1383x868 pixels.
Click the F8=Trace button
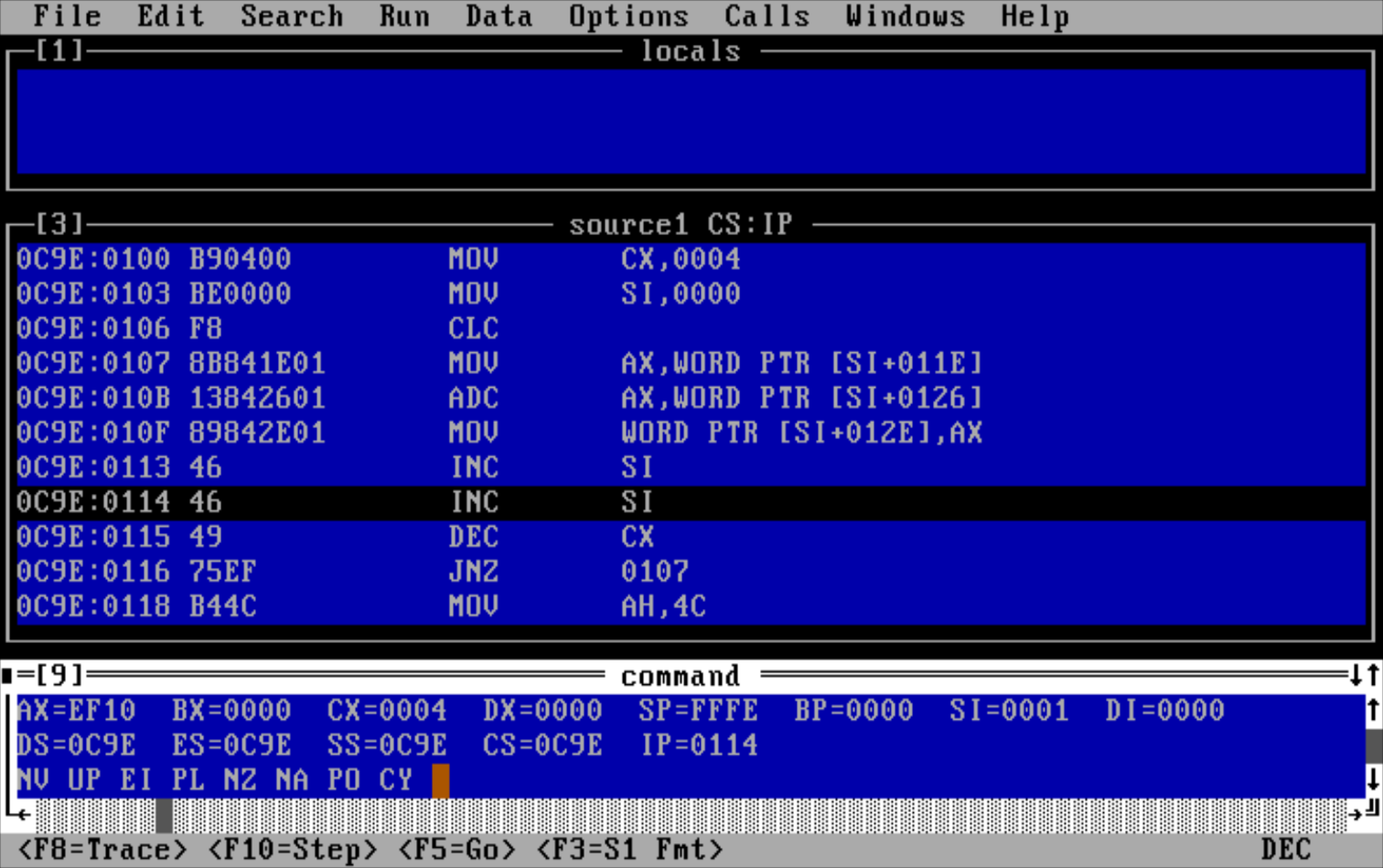(102, 850)
